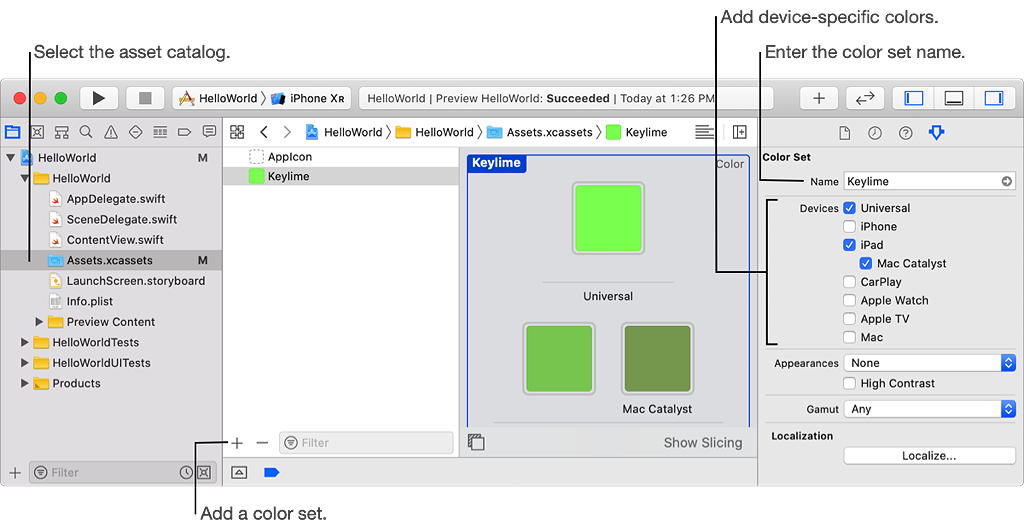
Task: Open the Source Control navigator
Action: [37, 132]
